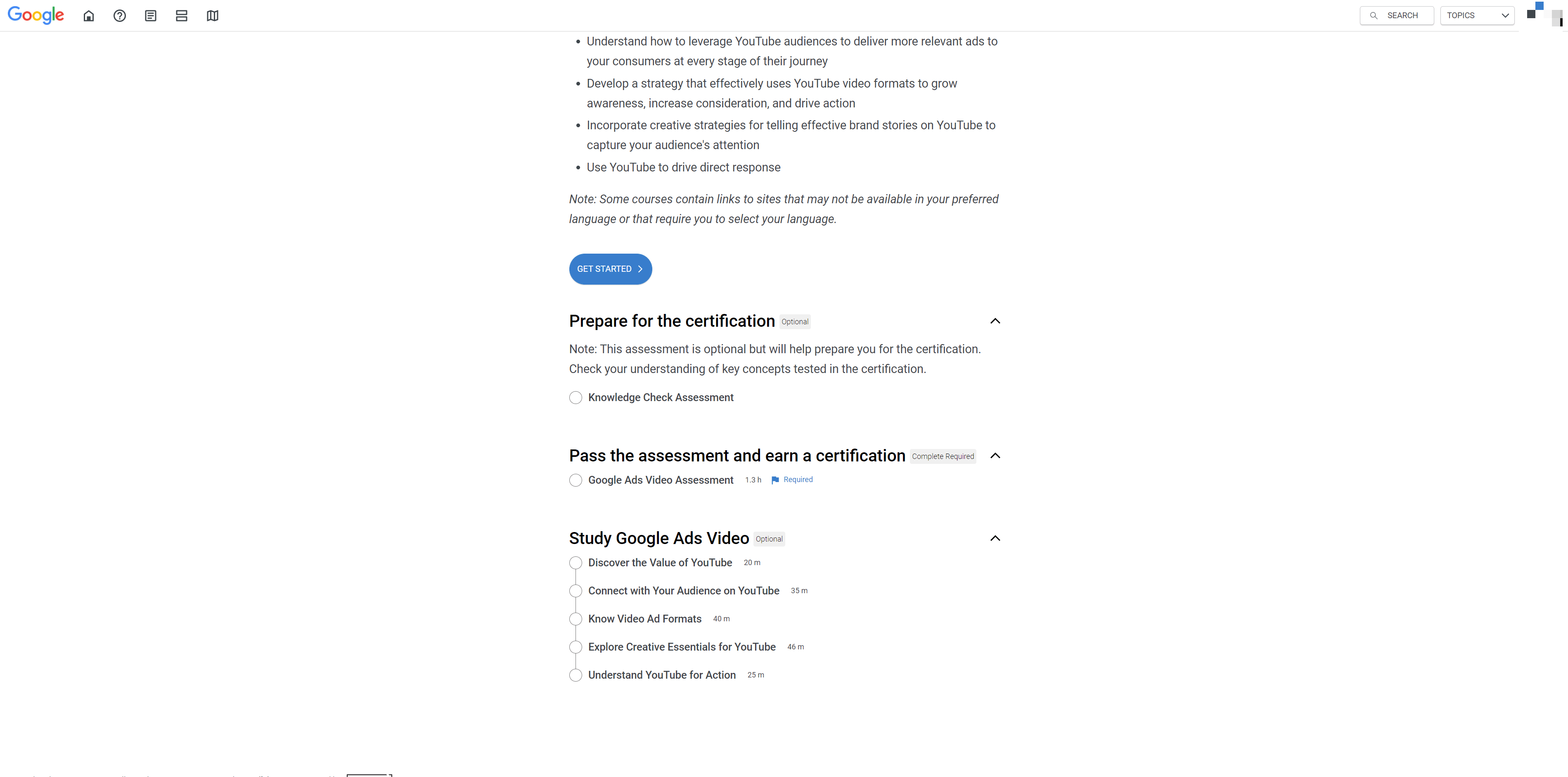Viewport: 1568px width, 777px height.
Task: Click the Flag icon next to Required
Action: pyautogui.click(x=776, y=479)
